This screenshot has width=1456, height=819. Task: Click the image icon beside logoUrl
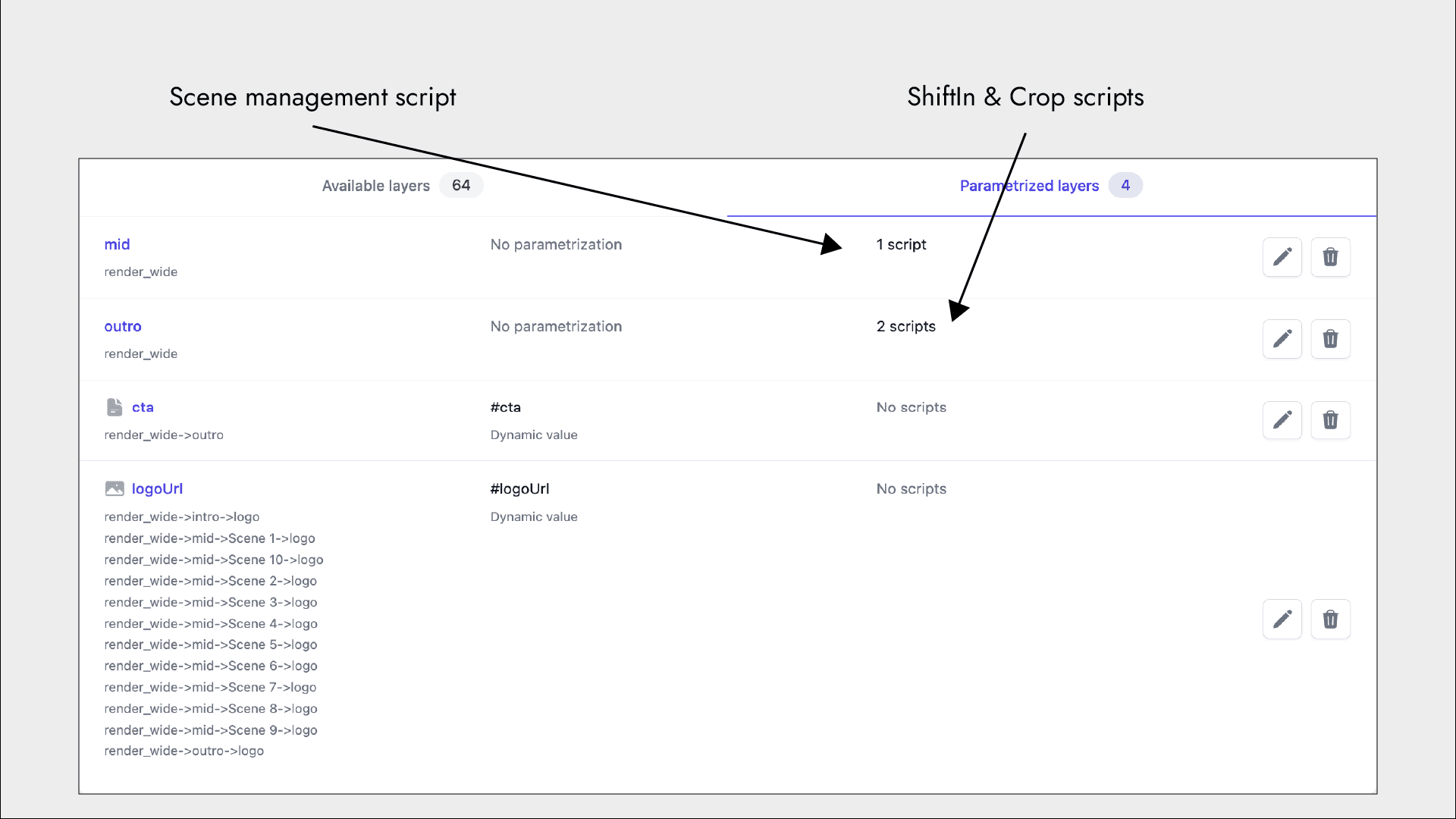[115, 488]
